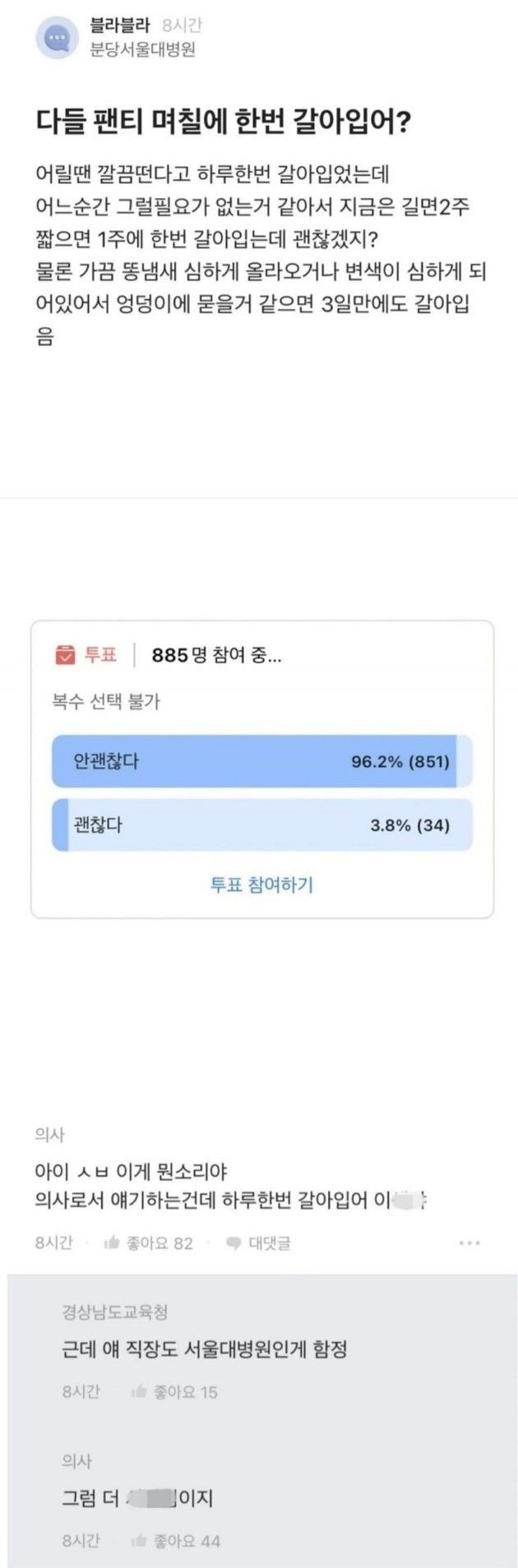Viewport: 518px width, 1568px height.
Task: Tap the author's chat-bubble profile avatar
Action: [x=57, y=38]
